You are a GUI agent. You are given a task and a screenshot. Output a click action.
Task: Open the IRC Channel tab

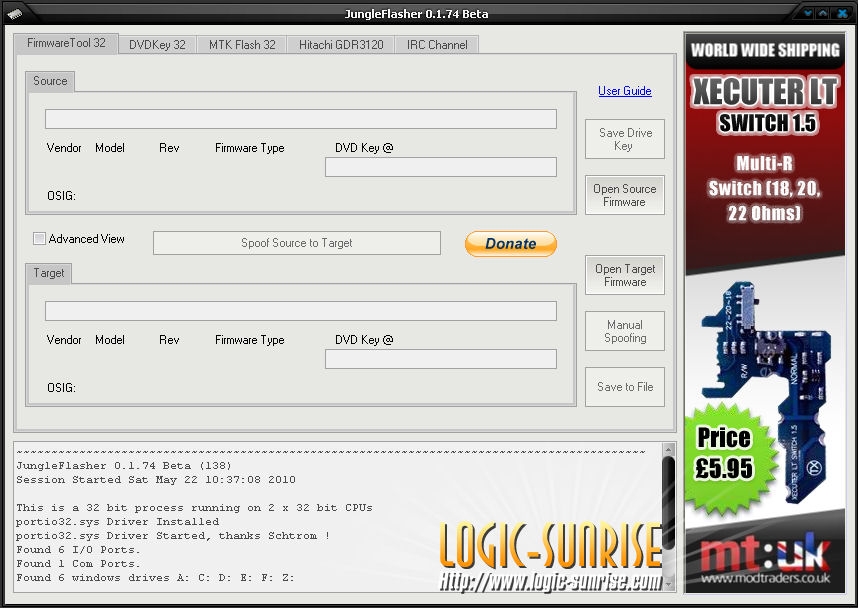437,45
